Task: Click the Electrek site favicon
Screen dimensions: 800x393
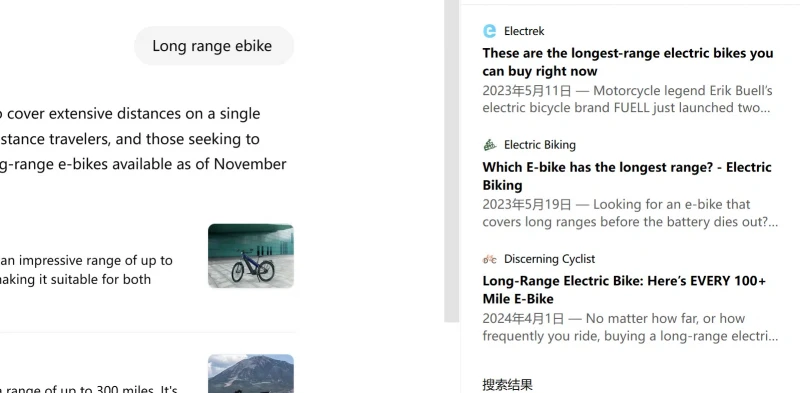Action: point(489,31)
